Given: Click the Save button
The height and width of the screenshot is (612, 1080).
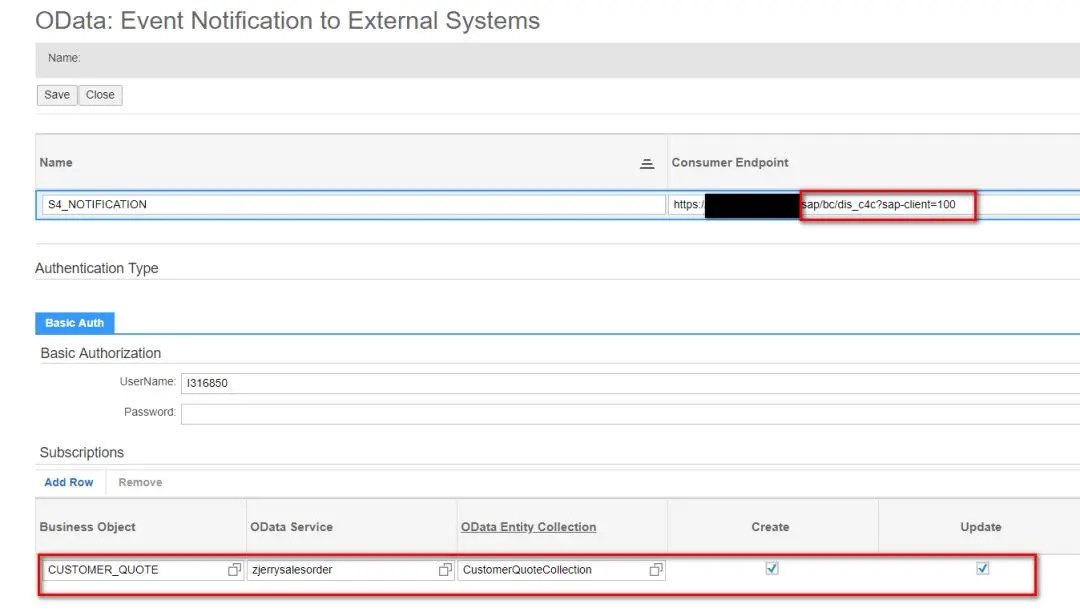Looking at the screenshot, I should click(x=56, y=95).
